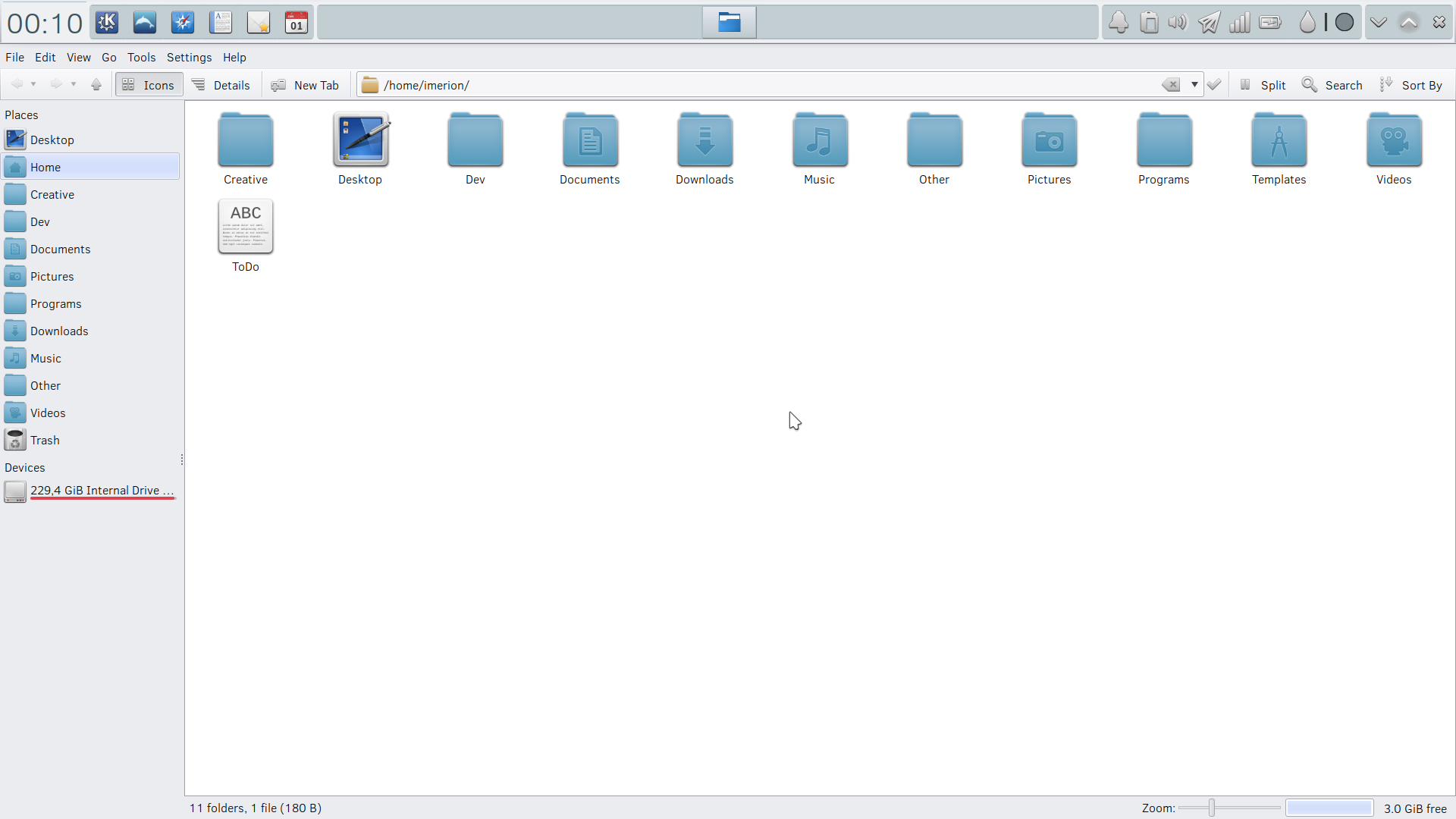The image size is (1456, 819).
Task: Open back history dropdown arrow
Action: point(33,84)
